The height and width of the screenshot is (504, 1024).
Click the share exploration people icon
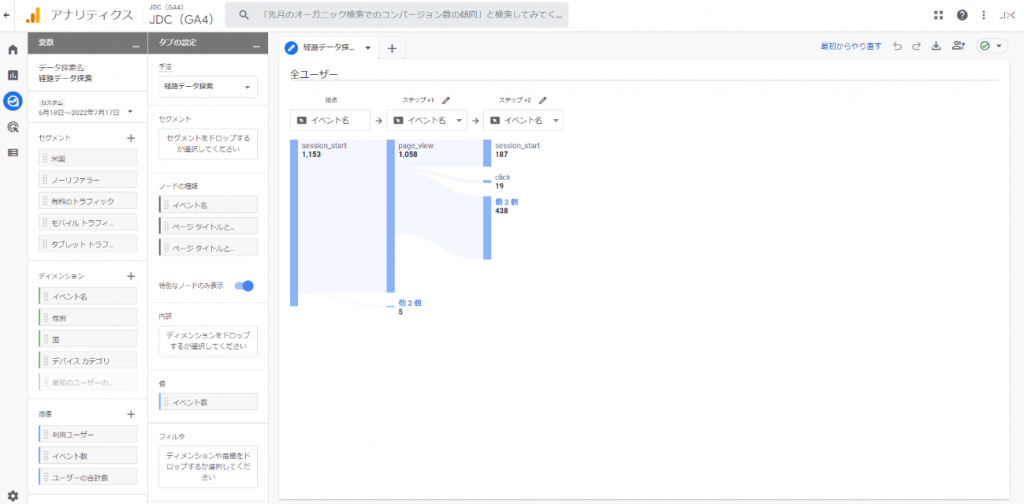[x=958, y=46]
